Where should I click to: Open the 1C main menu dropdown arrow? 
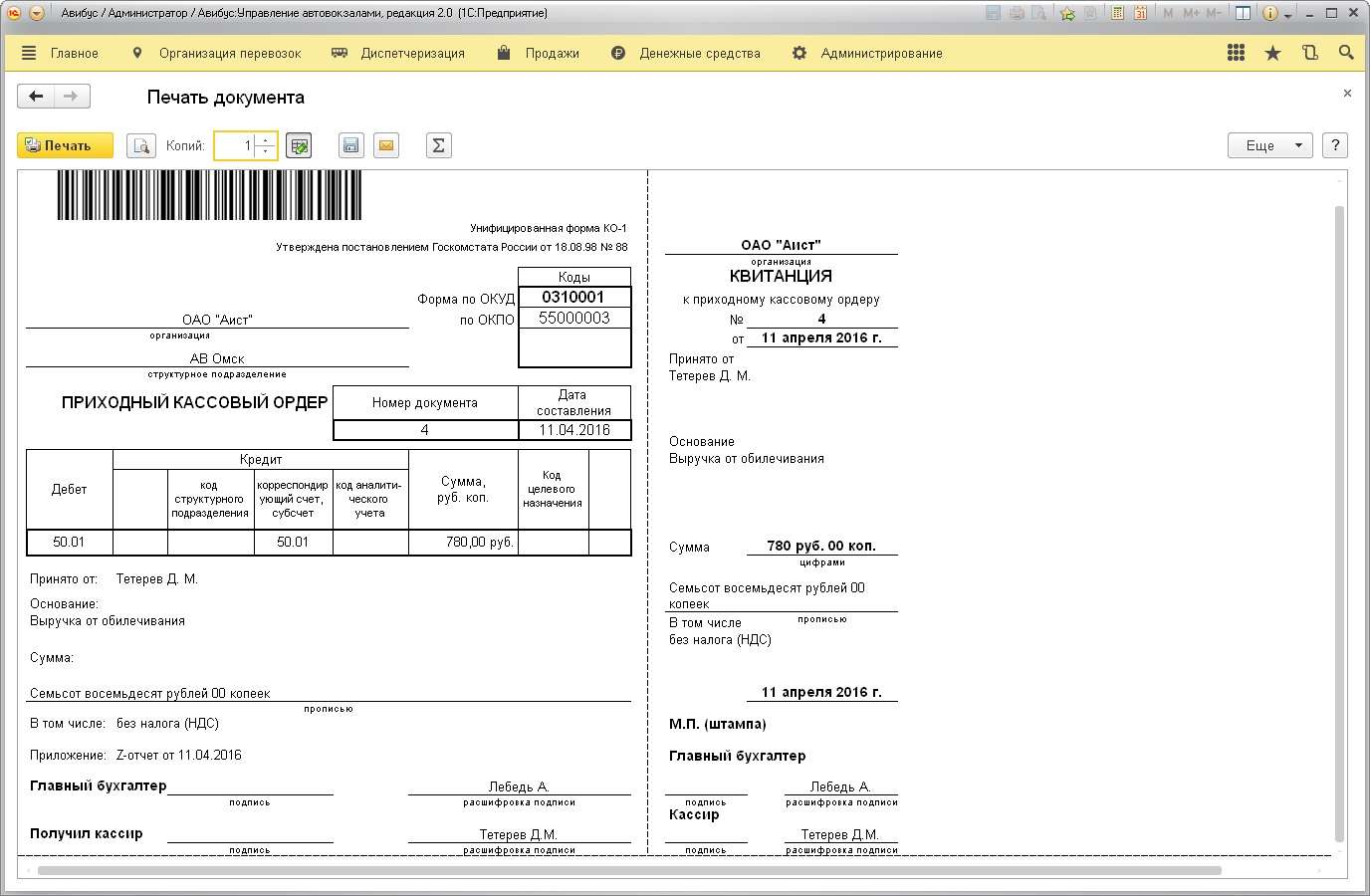[x=37, y=14]
